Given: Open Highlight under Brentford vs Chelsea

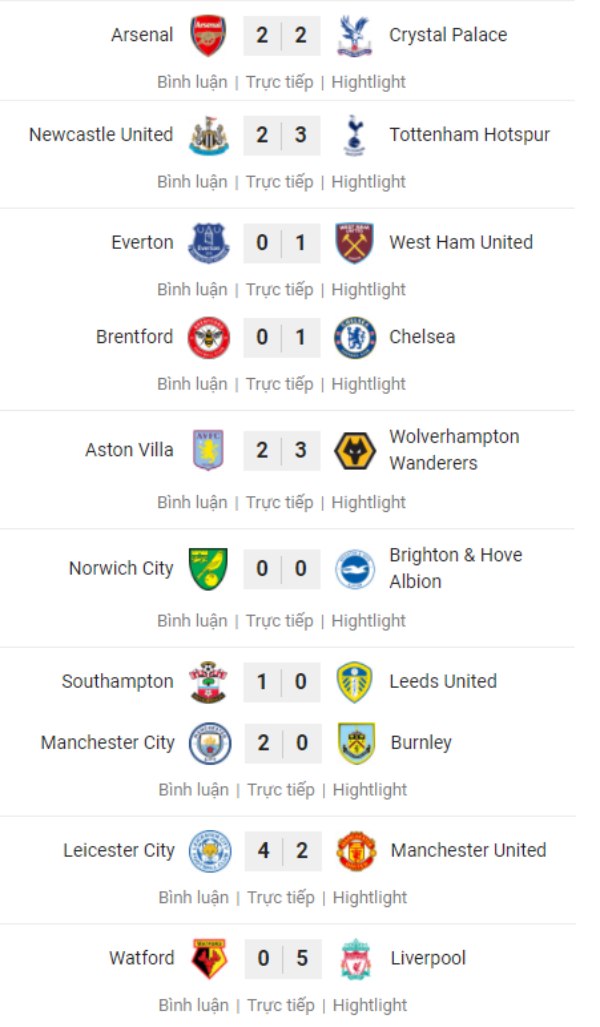Looking at the screenshot, I should (369, 384).
